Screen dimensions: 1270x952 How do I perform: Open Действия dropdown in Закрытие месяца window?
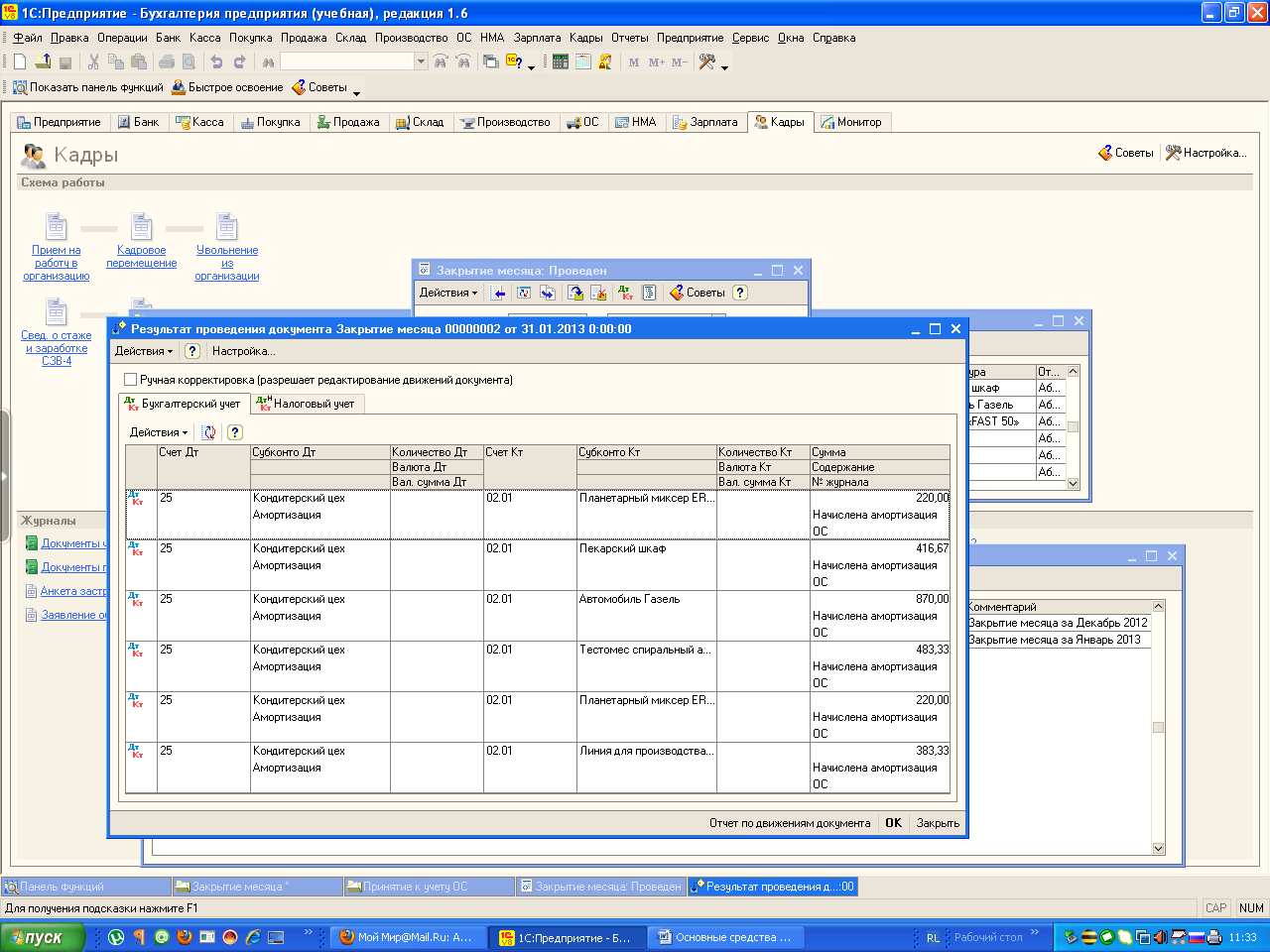(x=448, y=293)
